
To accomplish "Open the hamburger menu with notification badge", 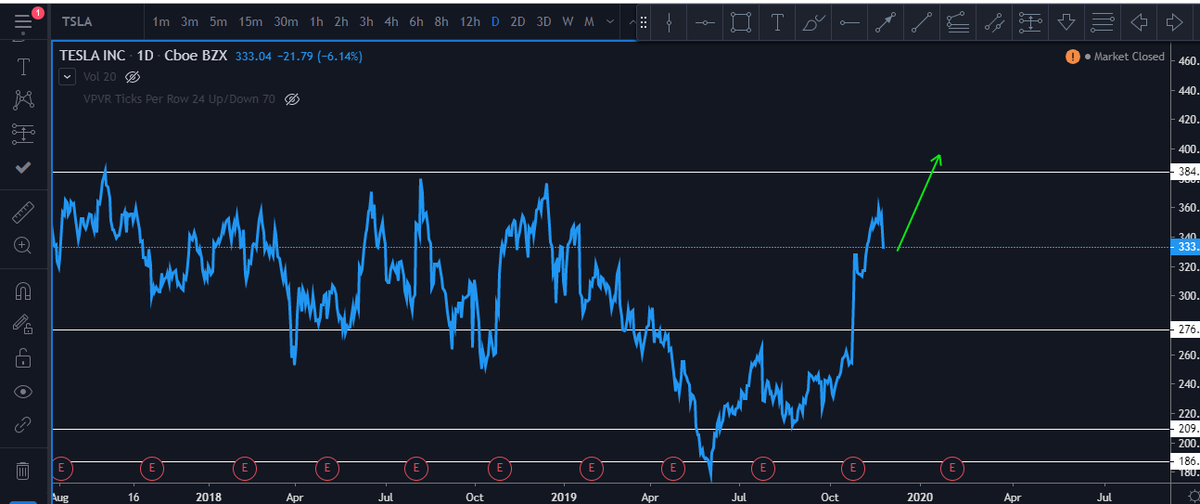I will click(24, 20).
